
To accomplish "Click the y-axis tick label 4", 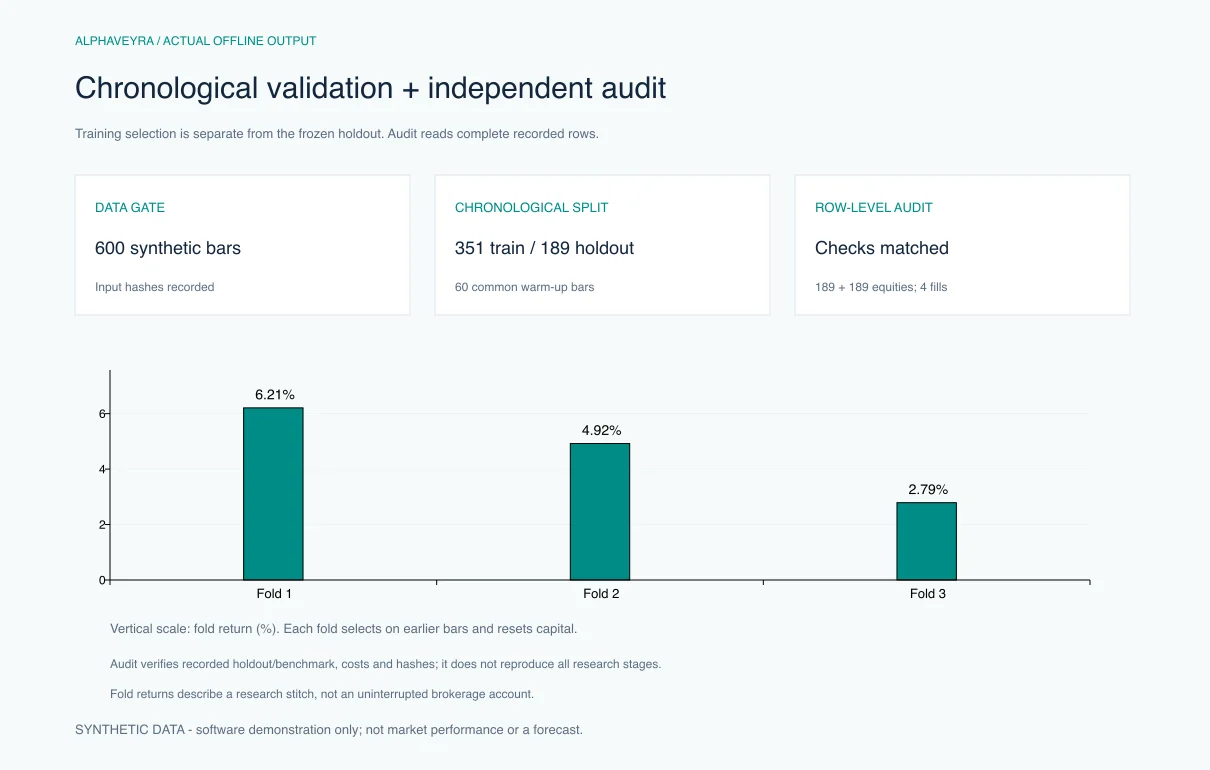I will (102, 469).
